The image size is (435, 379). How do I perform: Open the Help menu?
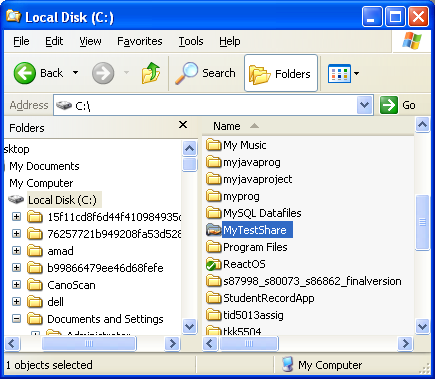click(230, 41)
